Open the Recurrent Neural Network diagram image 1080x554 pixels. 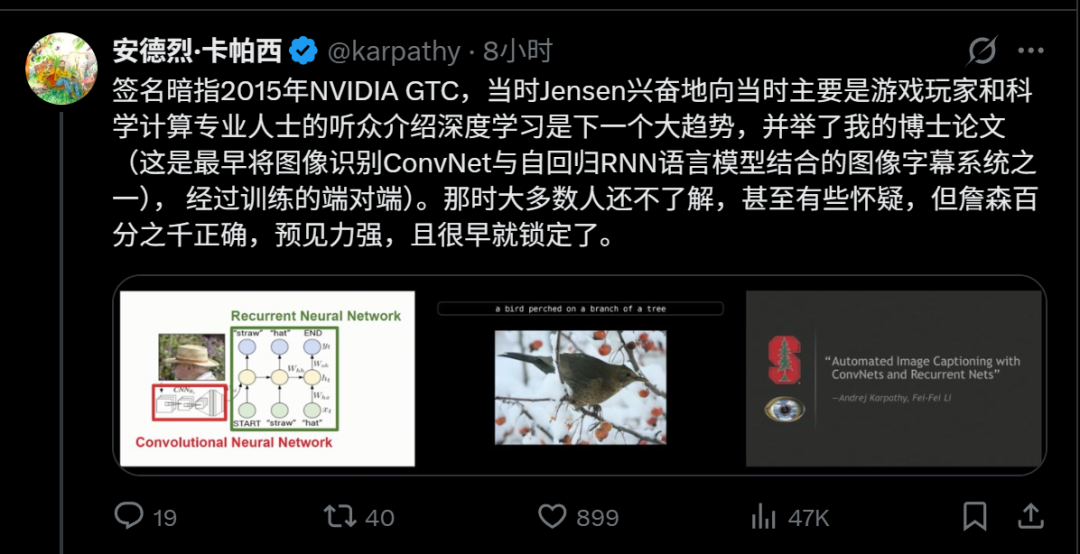click(267, 378)
